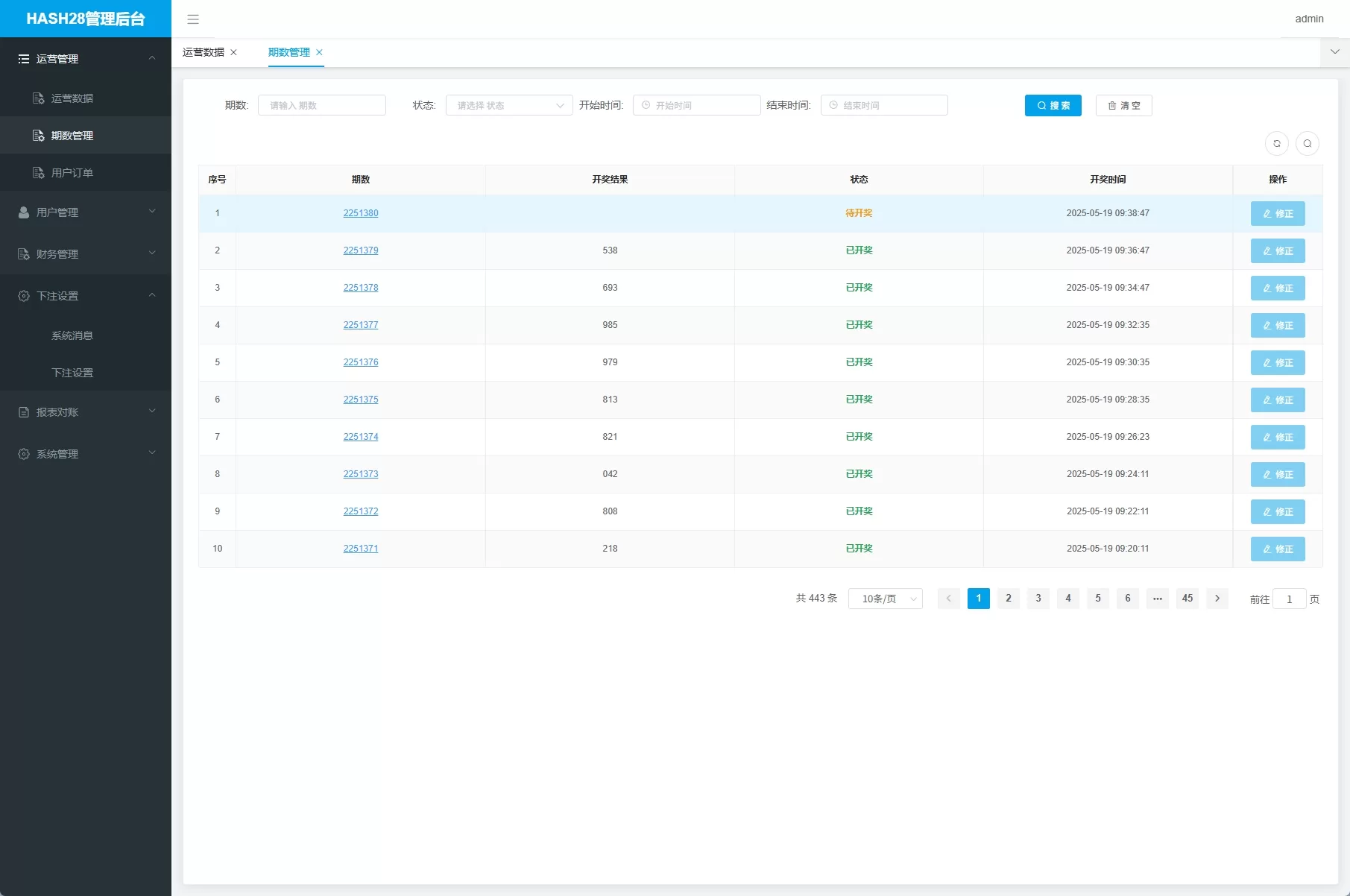Go to page 45 in pagination
1350x896 pixels.
click(1187, 599)
